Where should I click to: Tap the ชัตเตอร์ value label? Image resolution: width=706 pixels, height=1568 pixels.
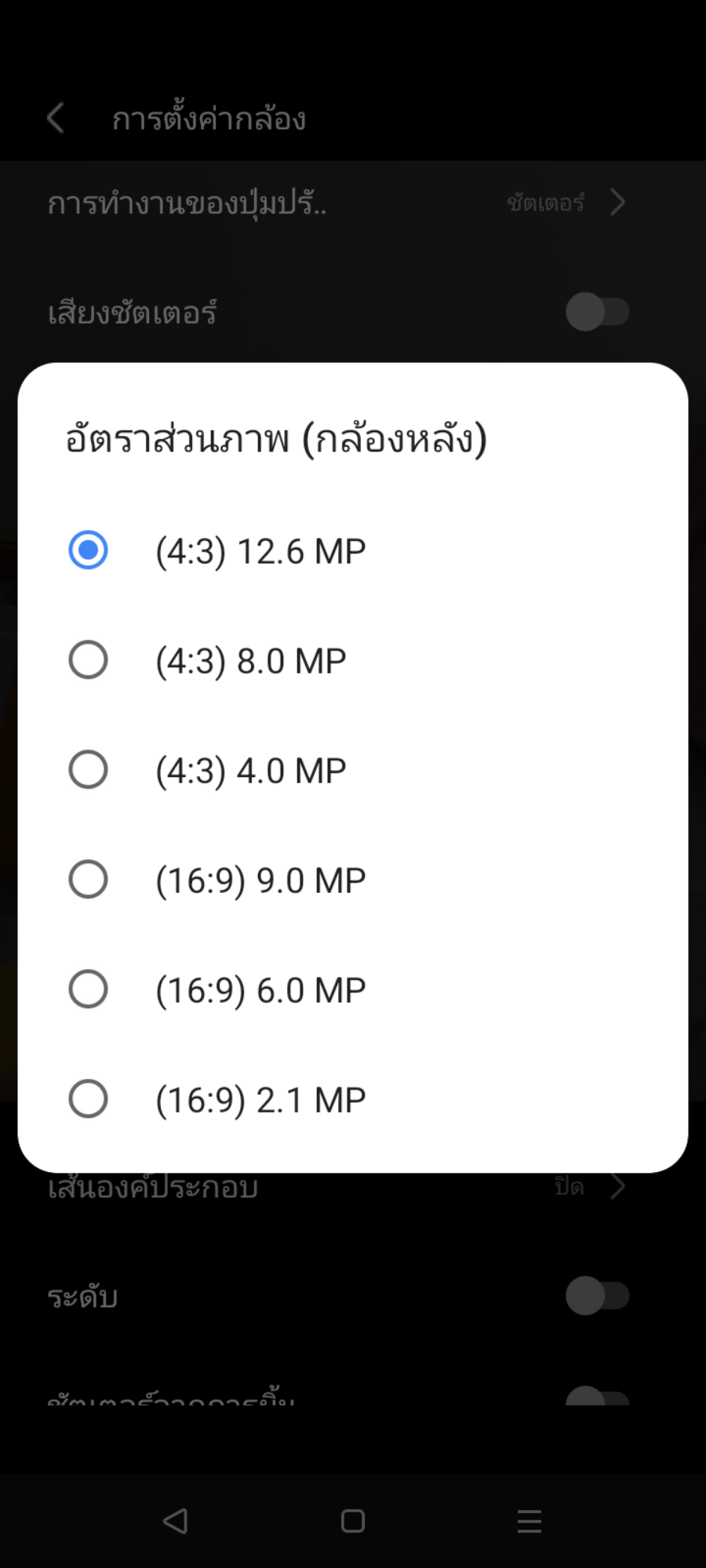(545, 203)
